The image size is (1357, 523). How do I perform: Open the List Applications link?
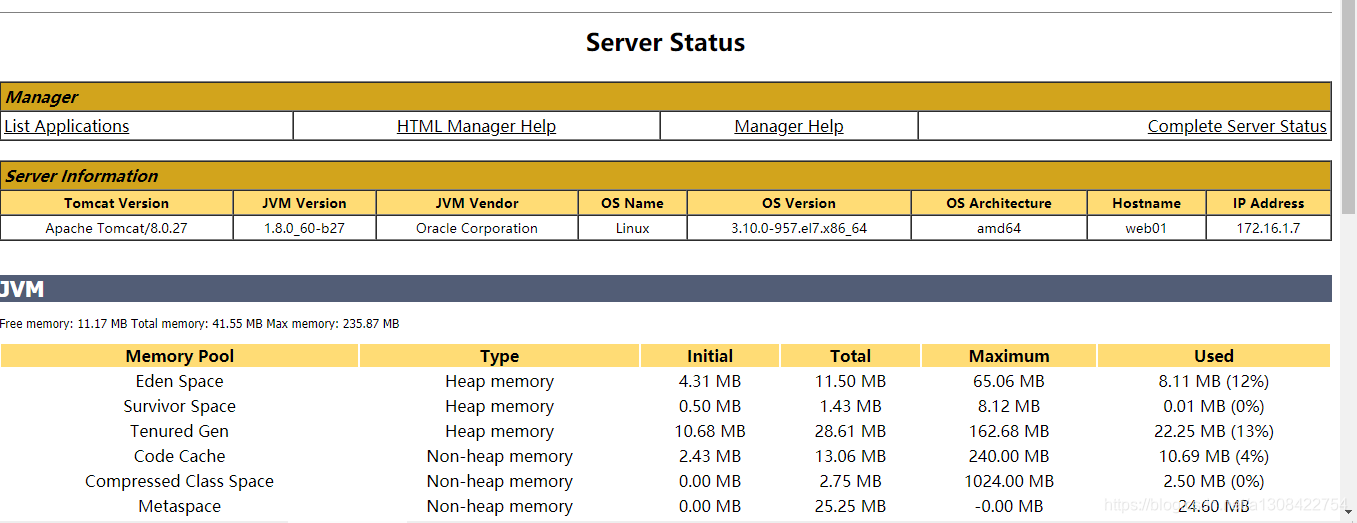tap(67, 126)
